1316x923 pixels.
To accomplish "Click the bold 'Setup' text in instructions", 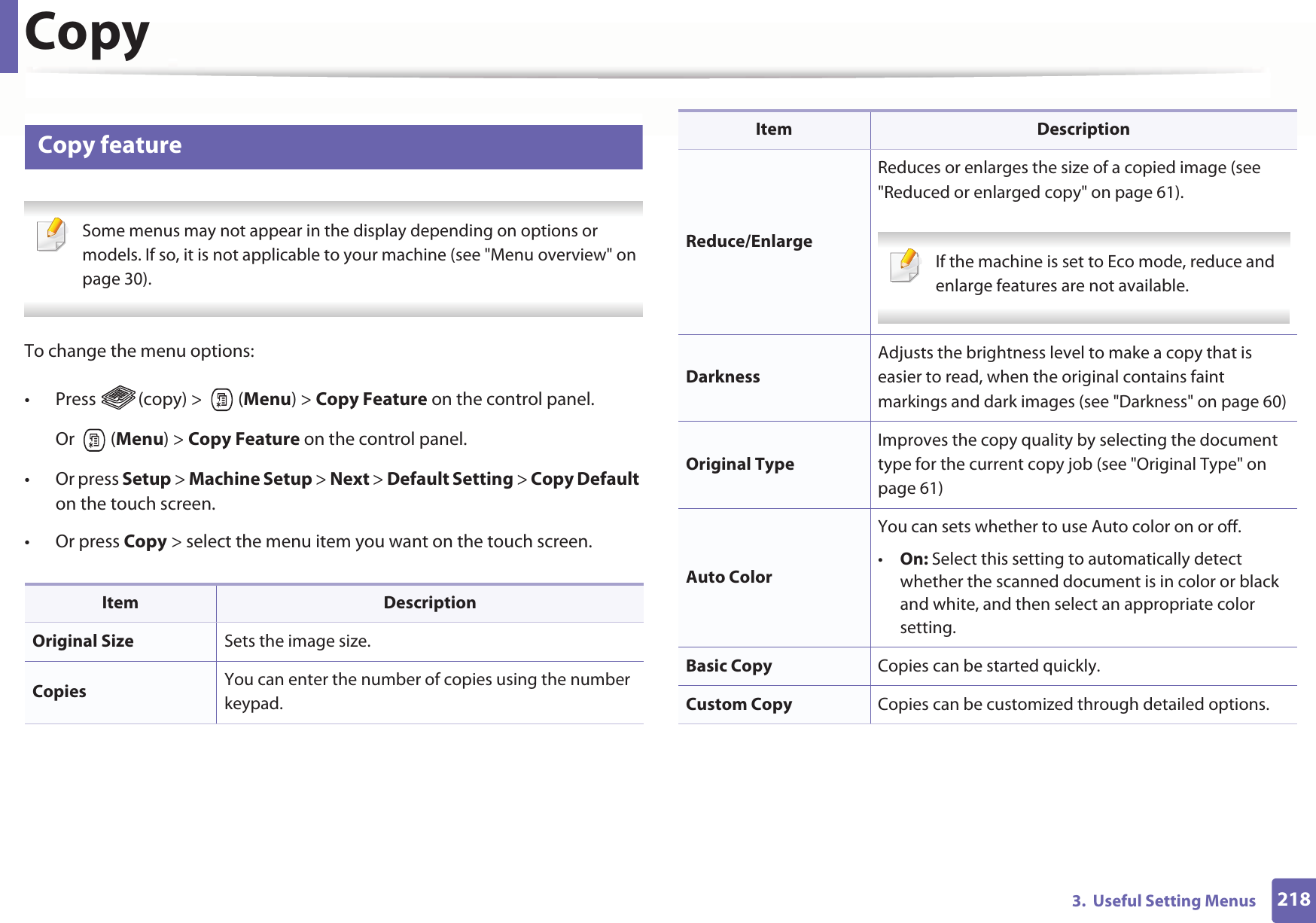I will coord(147,479).
